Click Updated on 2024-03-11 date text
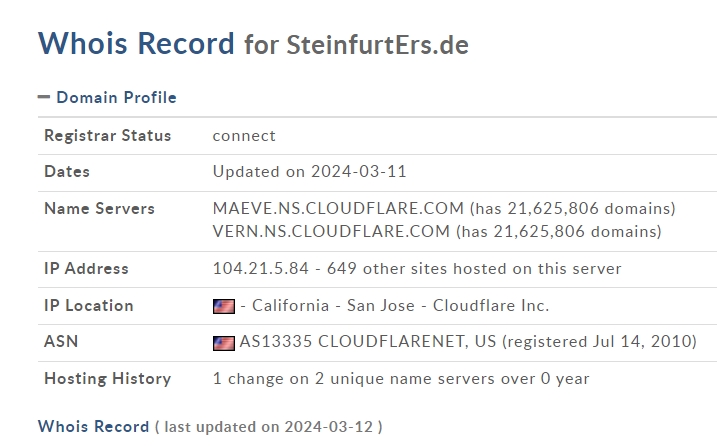 310,172
